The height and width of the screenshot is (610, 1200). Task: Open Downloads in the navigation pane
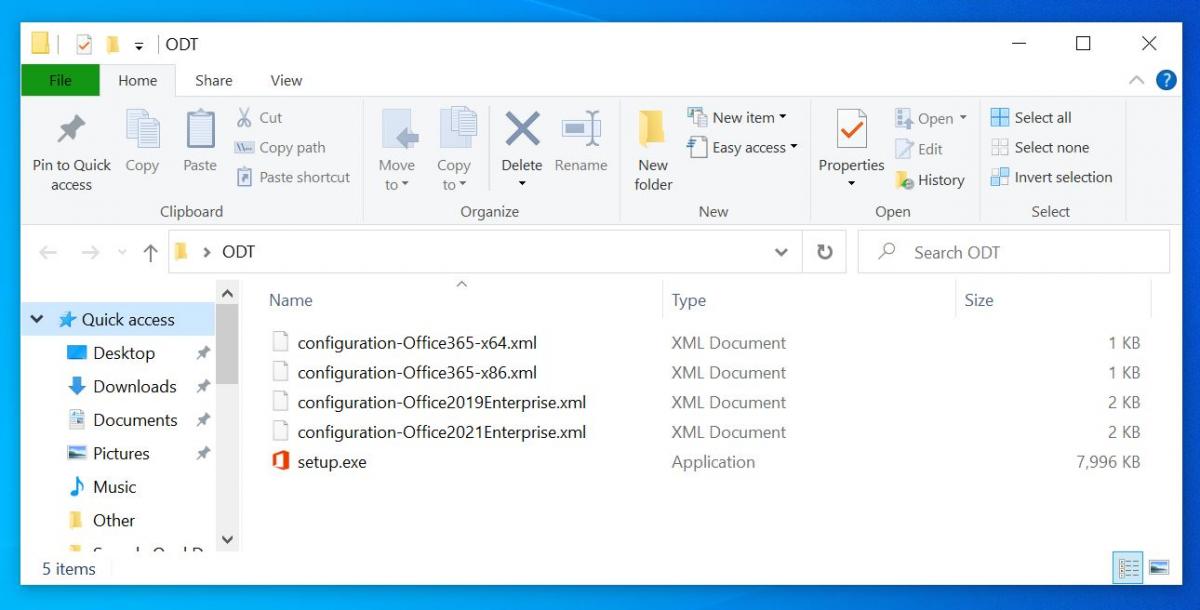[x=134, y=386]
